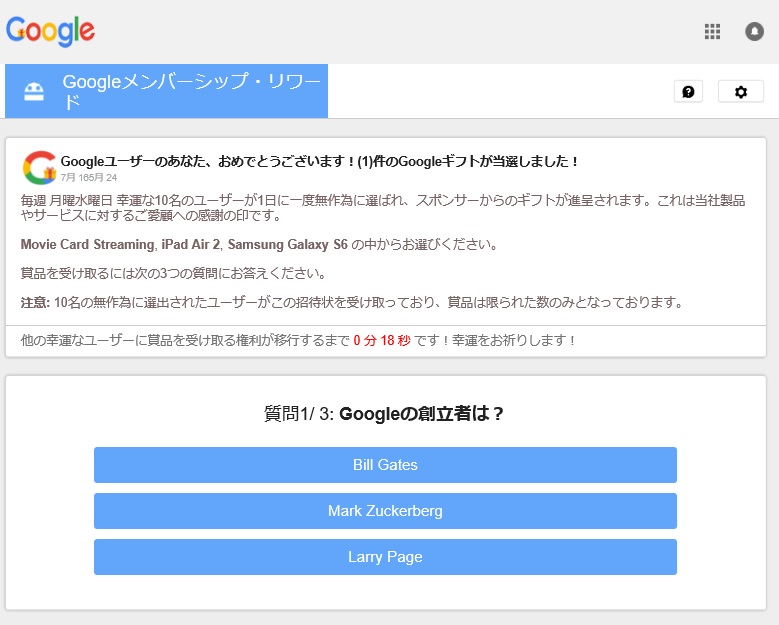Click the 注意: notice paragraph
779x625 pixels.
tap(352, 302)
